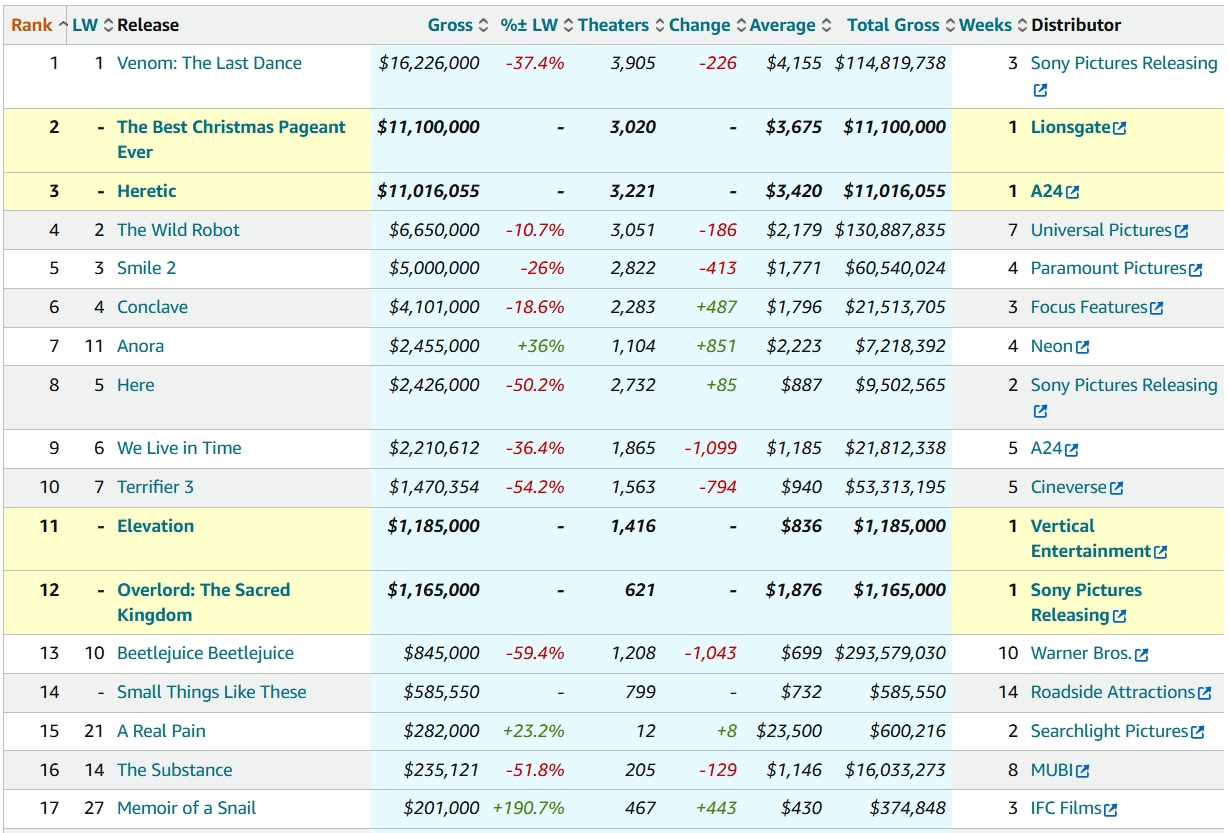
Task: Click external icon beside We Live in Time's A24
Action: [1072, 450]
